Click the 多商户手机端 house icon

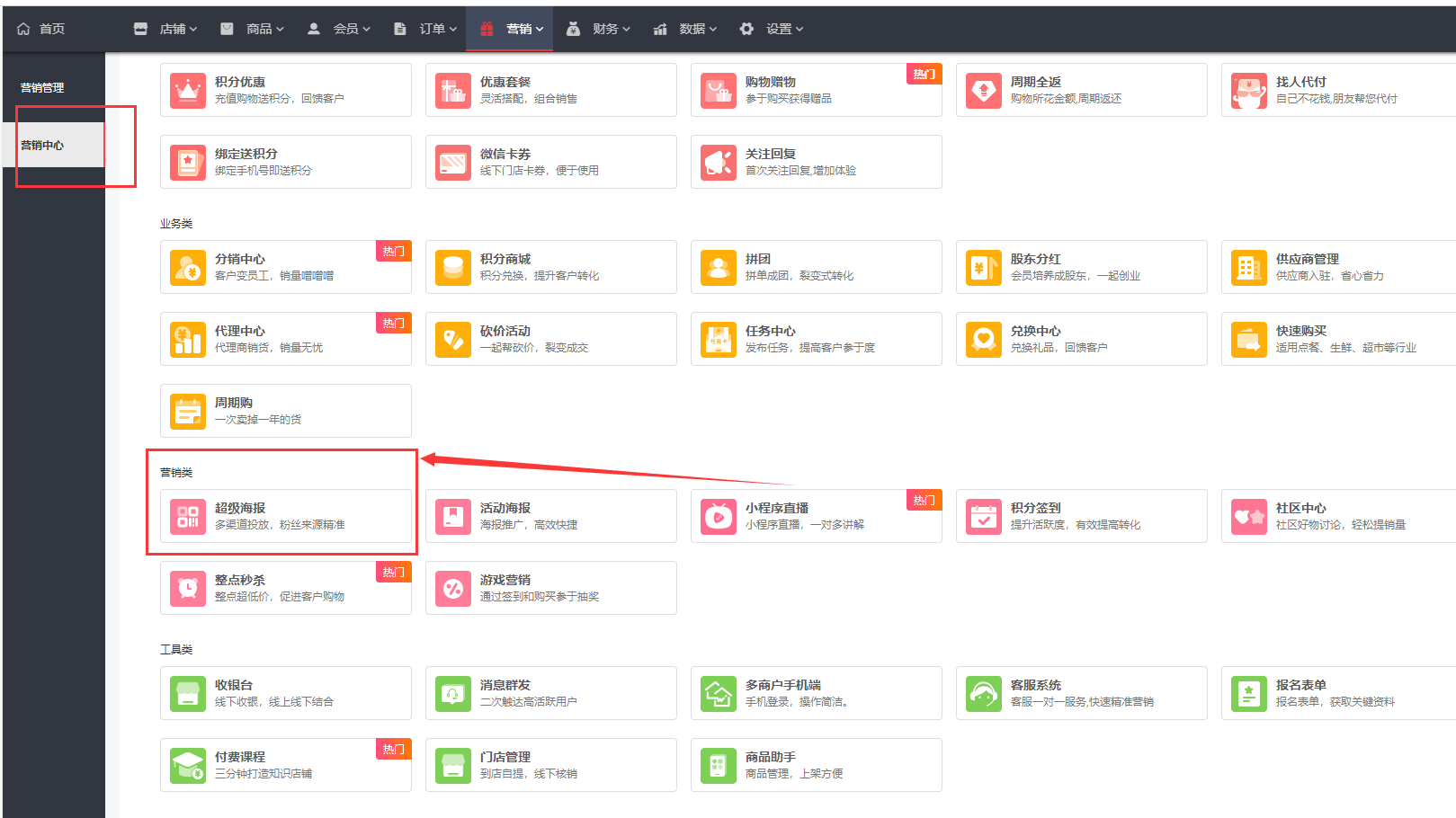pos(719,693)
